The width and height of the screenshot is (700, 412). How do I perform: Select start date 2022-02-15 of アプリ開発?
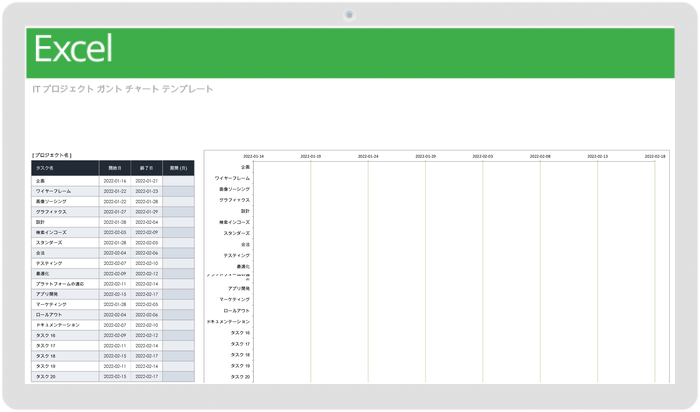click(x=115, y=294)
